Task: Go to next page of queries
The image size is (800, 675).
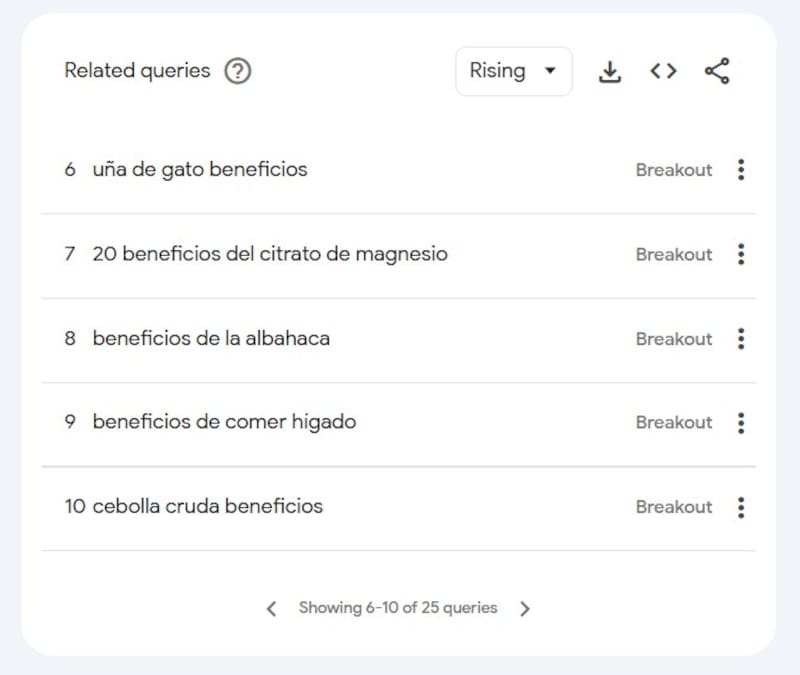Action: pyautogui.click(x=525, y=608)
